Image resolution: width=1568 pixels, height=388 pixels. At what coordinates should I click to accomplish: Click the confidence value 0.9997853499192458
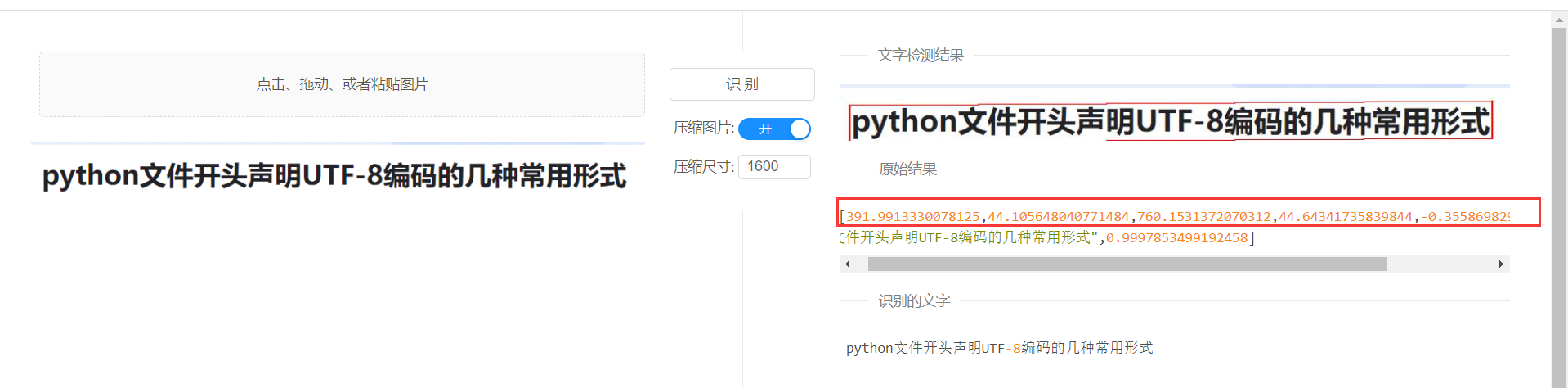click(x=1177, y=237)
